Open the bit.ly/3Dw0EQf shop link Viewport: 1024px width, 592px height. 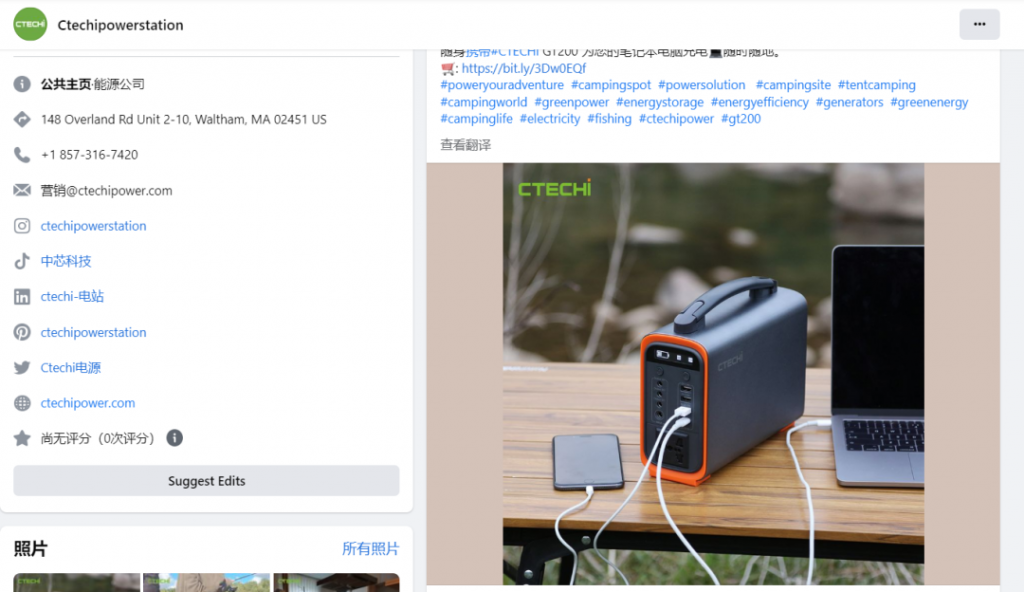pos(524,68)
